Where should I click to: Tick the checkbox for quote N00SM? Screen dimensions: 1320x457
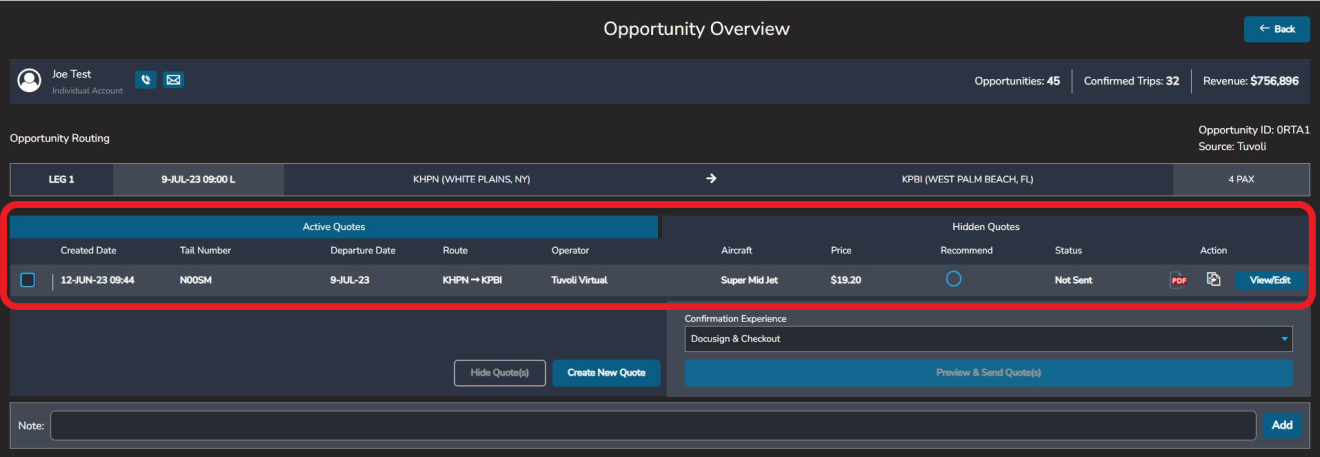[28, 280]
